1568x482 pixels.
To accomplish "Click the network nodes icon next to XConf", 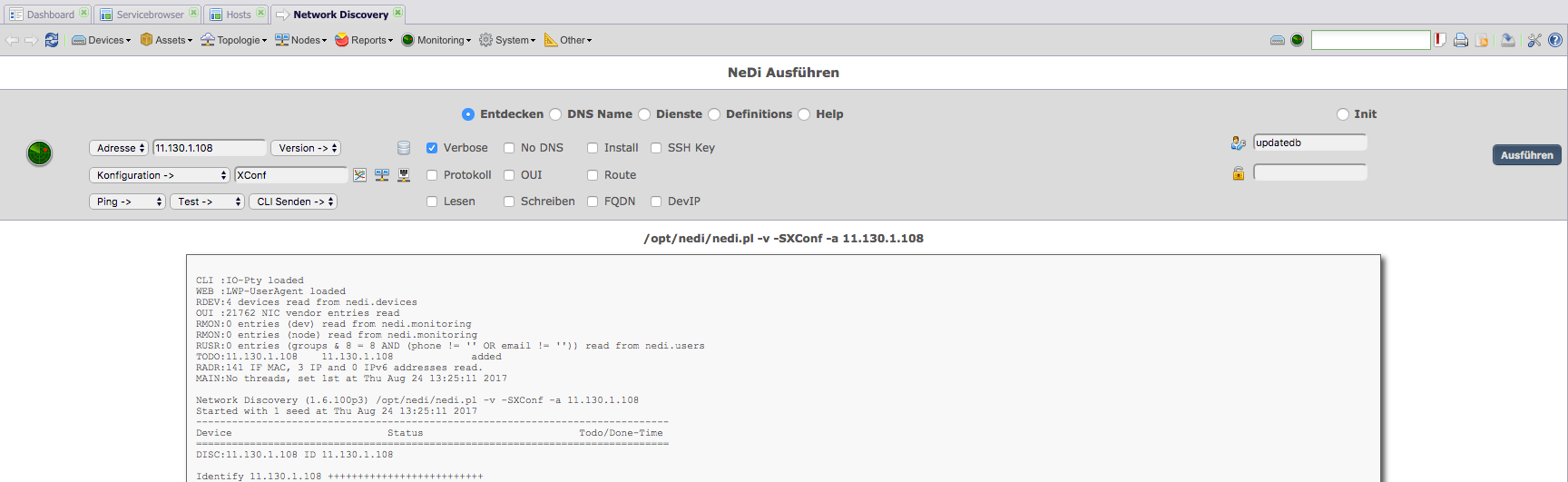I will tap(382, 174).
